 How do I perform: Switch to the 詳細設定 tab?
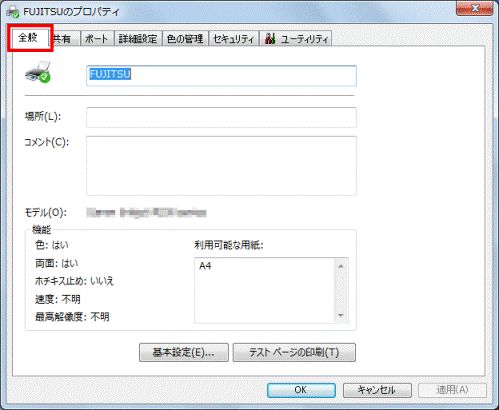tap(138, 39)
